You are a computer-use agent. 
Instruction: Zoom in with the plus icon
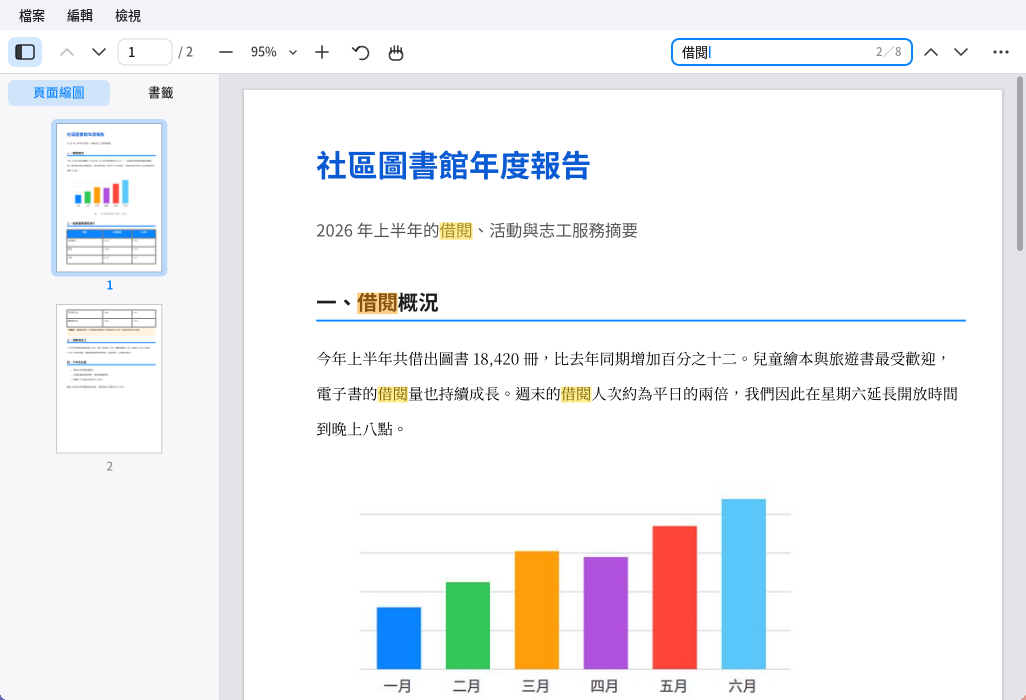tap(322, 52)
